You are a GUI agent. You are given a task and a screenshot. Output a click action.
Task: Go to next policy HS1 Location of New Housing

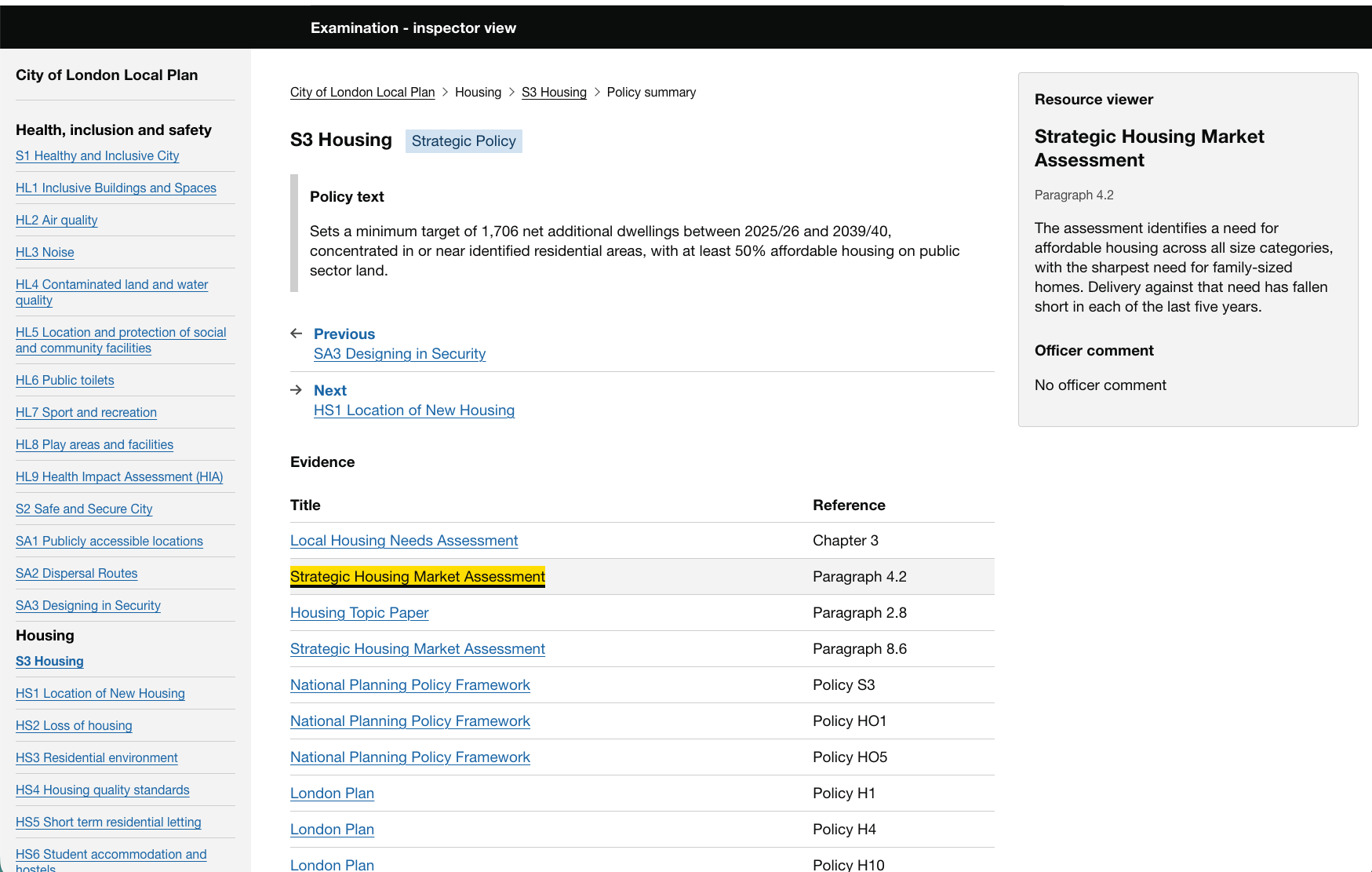(x=414, y=410)
